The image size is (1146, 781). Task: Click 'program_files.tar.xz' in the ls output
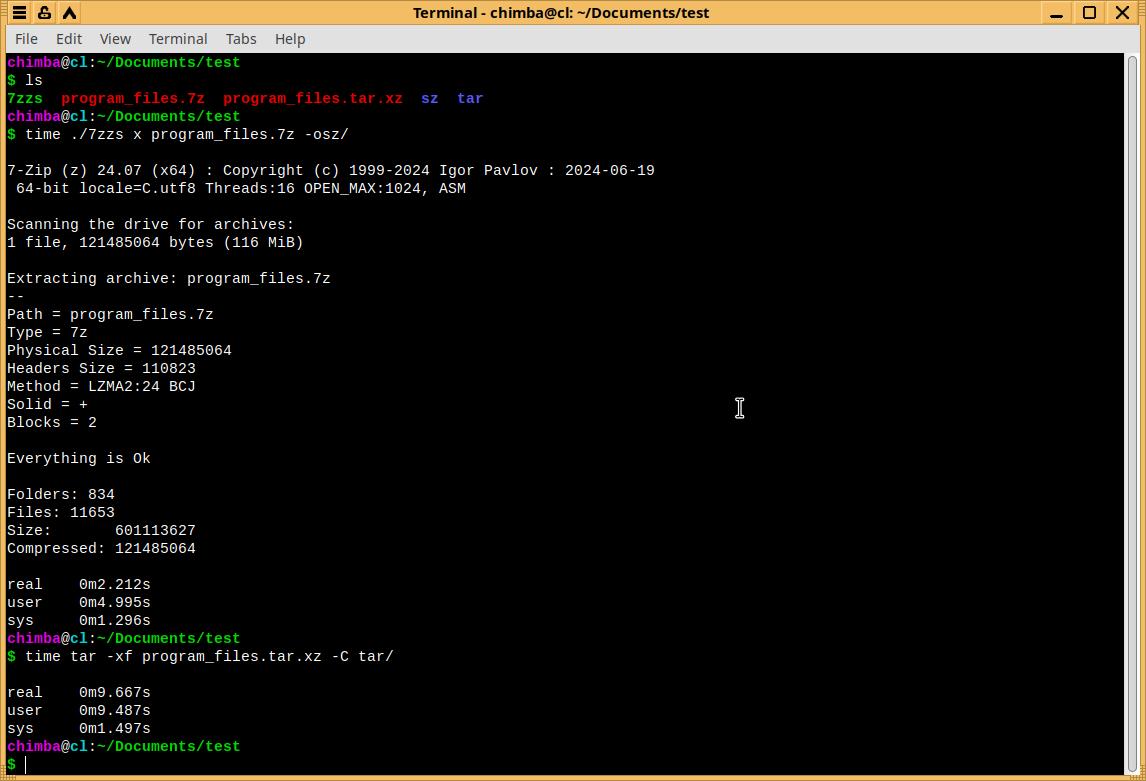313,99
